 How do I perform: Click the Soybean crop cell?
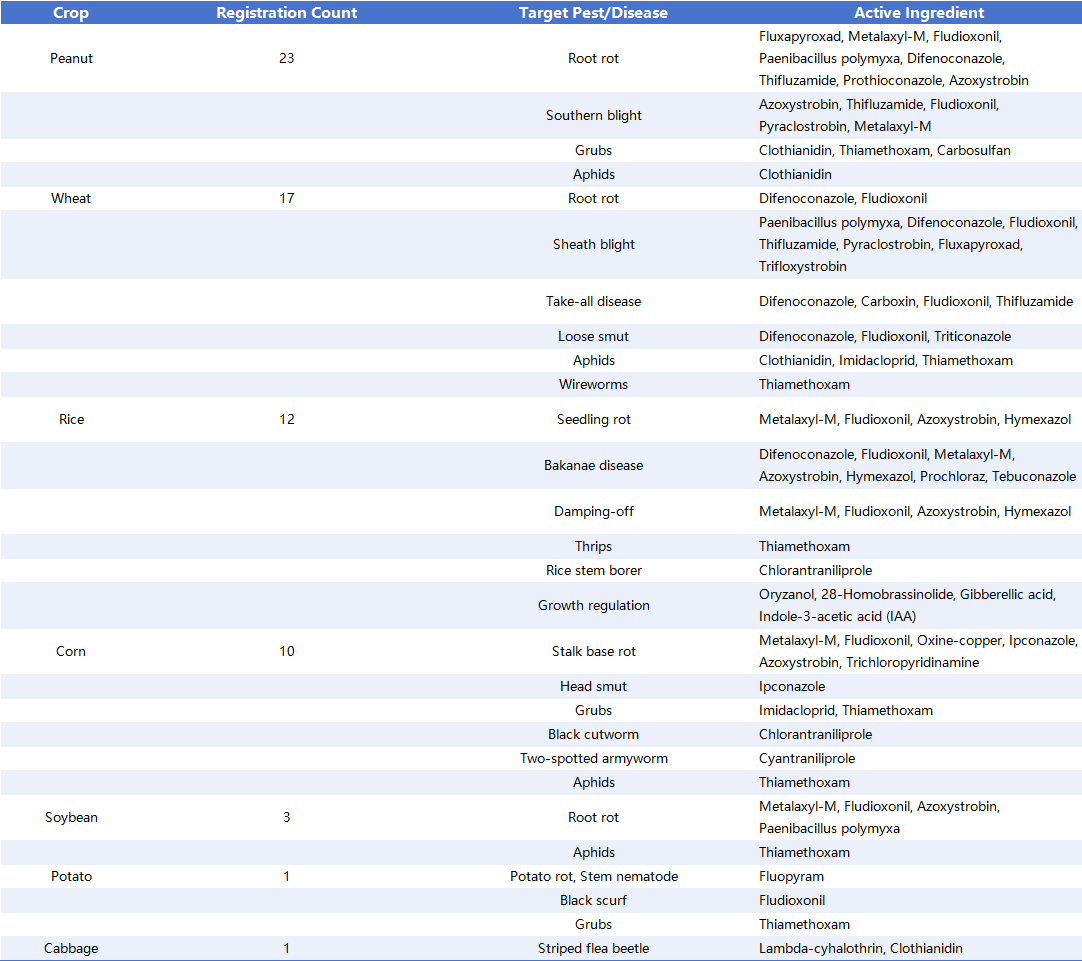71,817
